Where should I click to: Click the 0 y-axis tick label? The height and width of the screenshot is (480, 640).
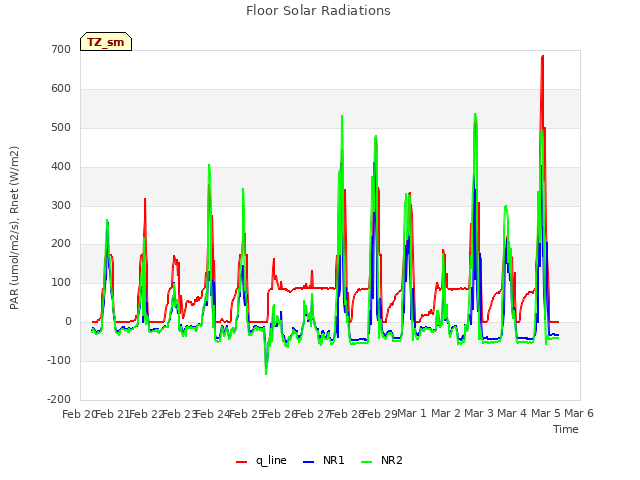68,322
